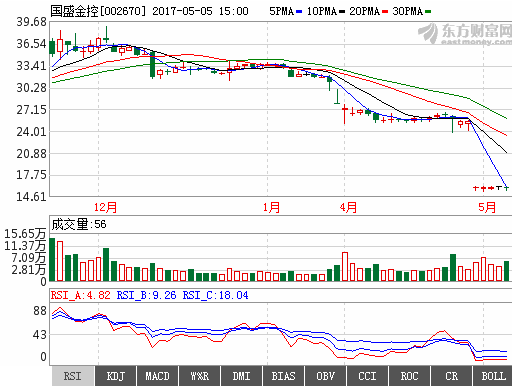Click the 20PMA legend text
The image size is (512, 388).
365,11
